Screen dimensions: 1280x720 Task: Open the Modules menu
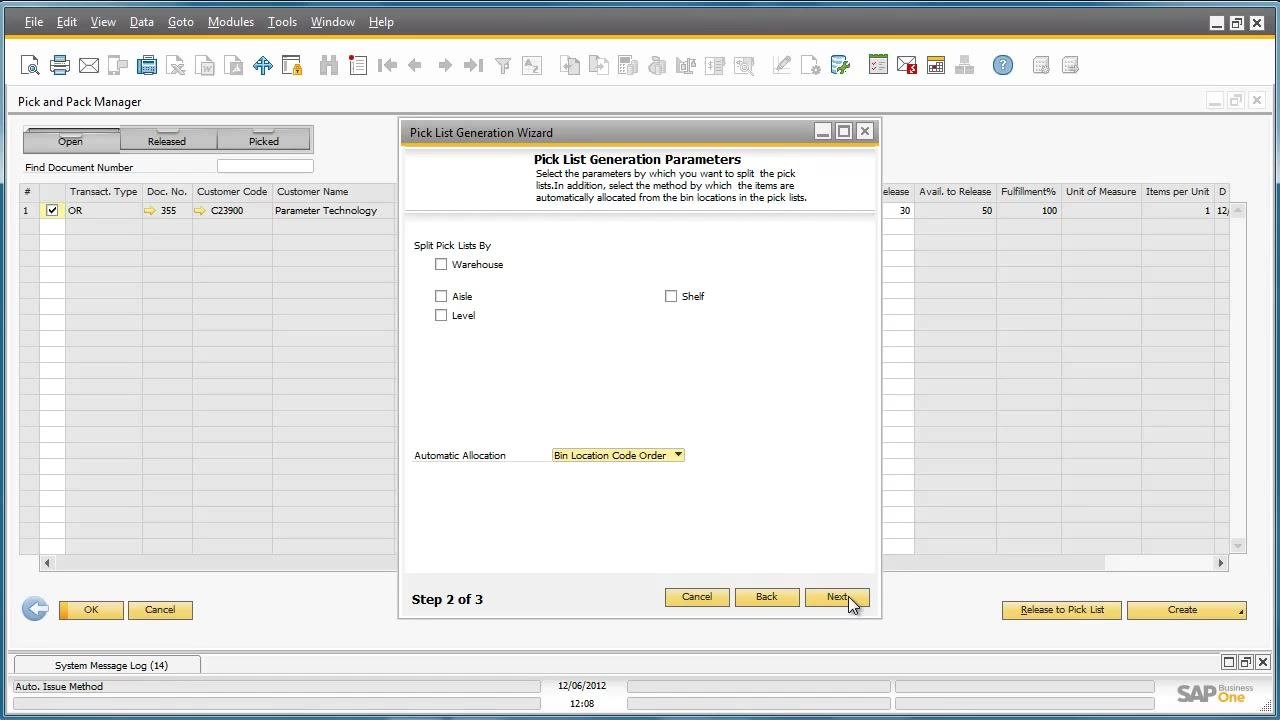pyautogui.click(x=230, y=22)
